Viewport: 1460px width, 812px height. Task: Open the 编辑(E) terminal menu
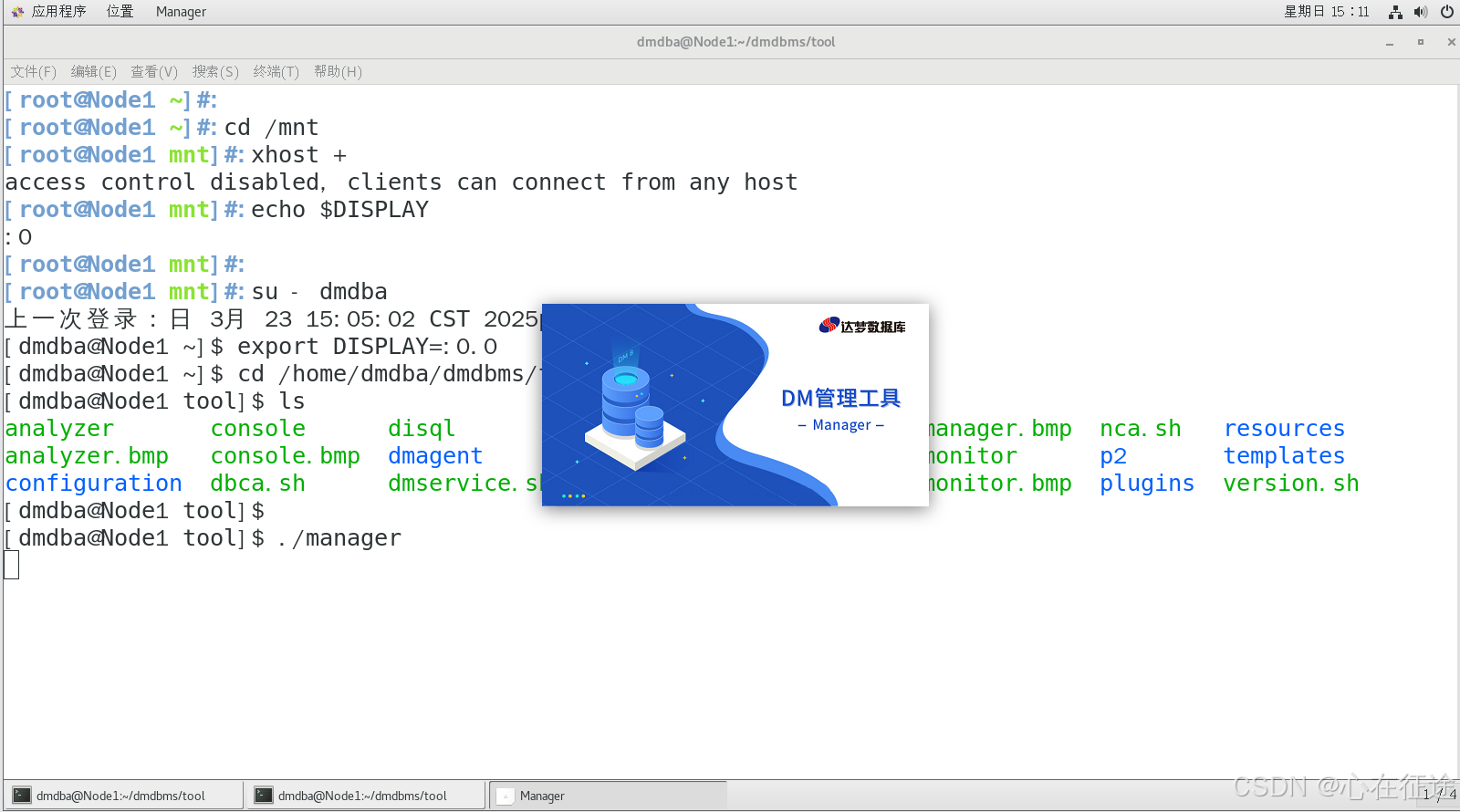point(94,71)
